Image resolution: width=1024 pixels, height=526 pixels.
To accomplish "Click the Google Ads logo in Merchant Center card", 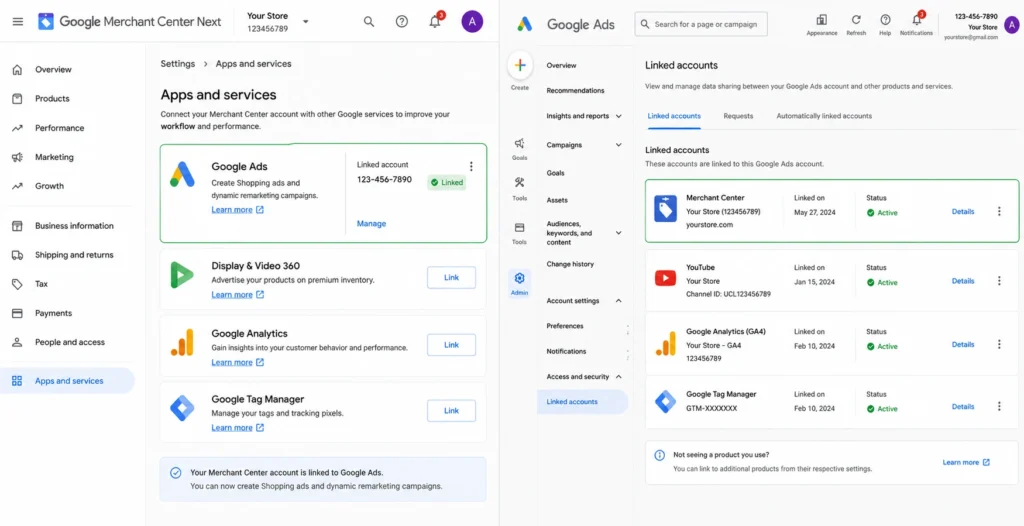I will pos(182,175).
